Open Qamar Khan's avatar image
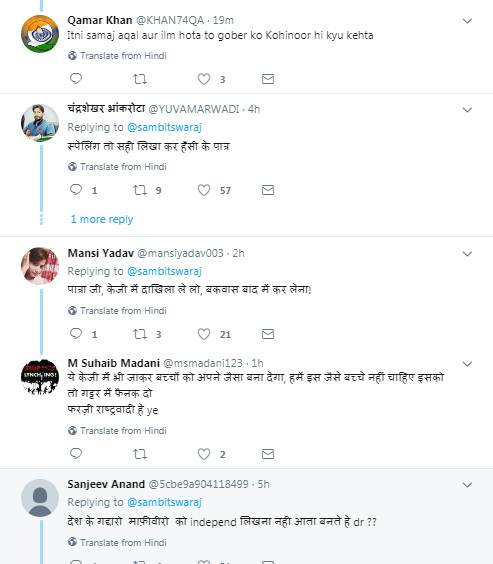The height and width of the screenshot is (564, 493). (40, 34)
